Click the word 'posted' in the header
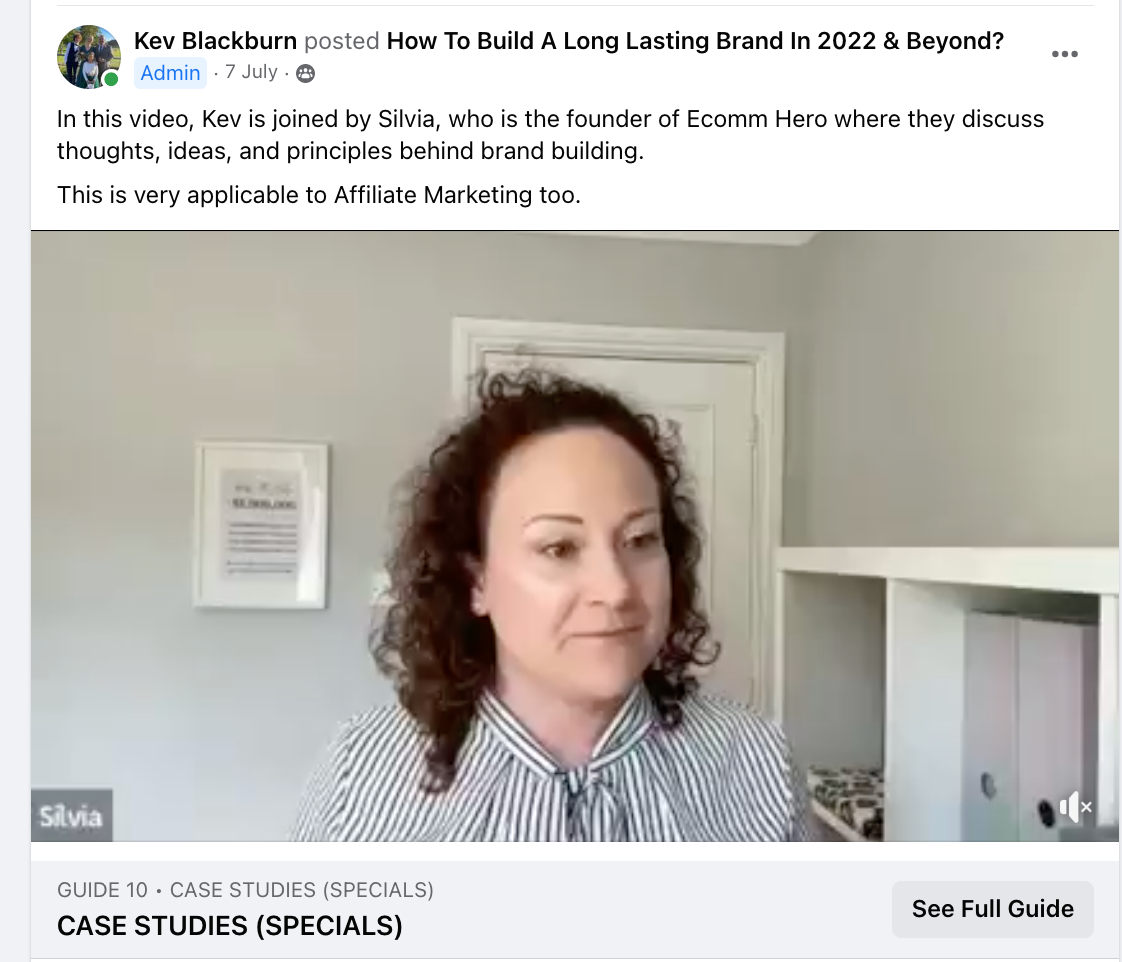This screenshot has height=962, width=1122. (341, 42)
